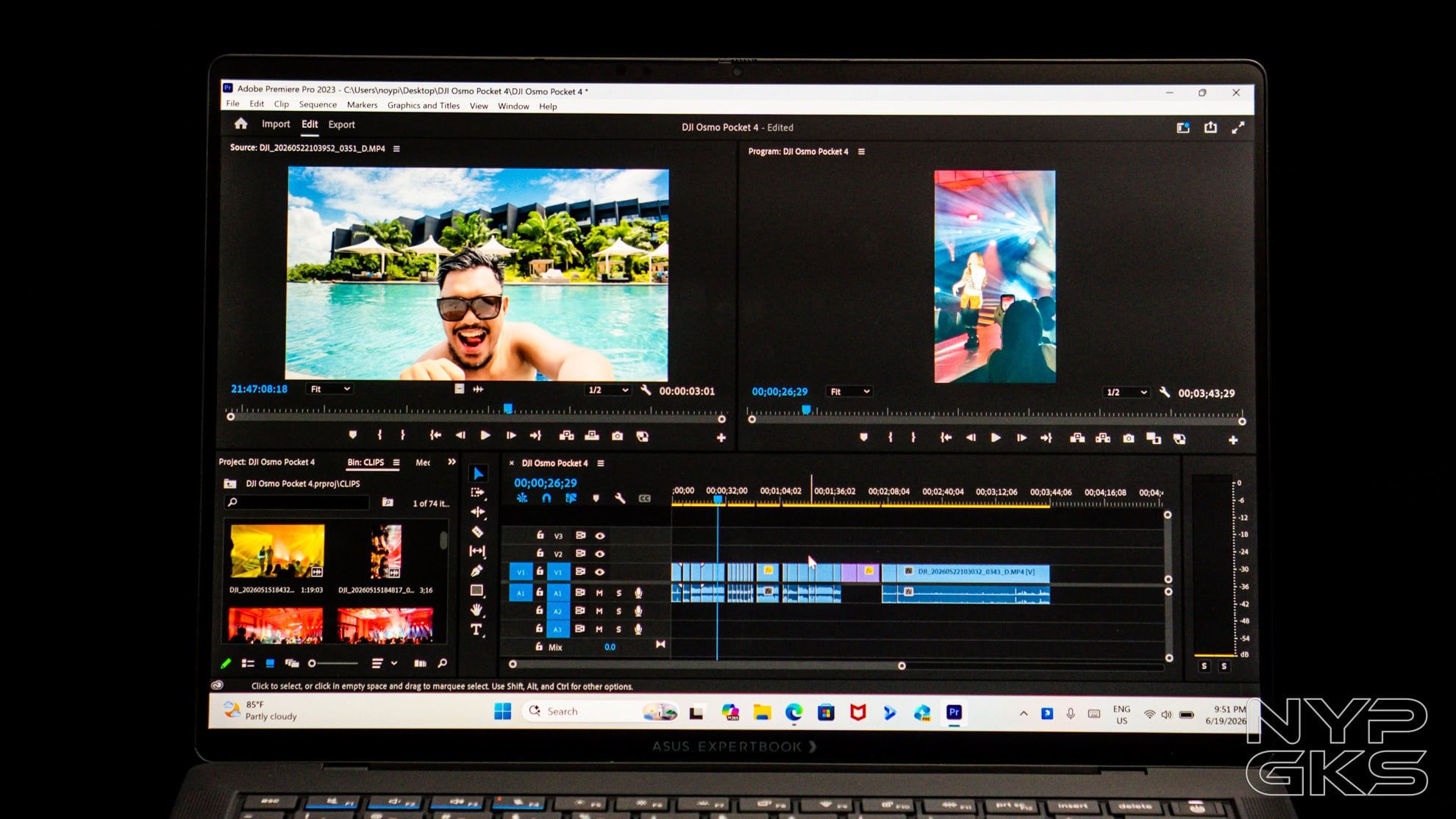Toggle V3 track output eye
1456x819 pixels.
[600, 536]
